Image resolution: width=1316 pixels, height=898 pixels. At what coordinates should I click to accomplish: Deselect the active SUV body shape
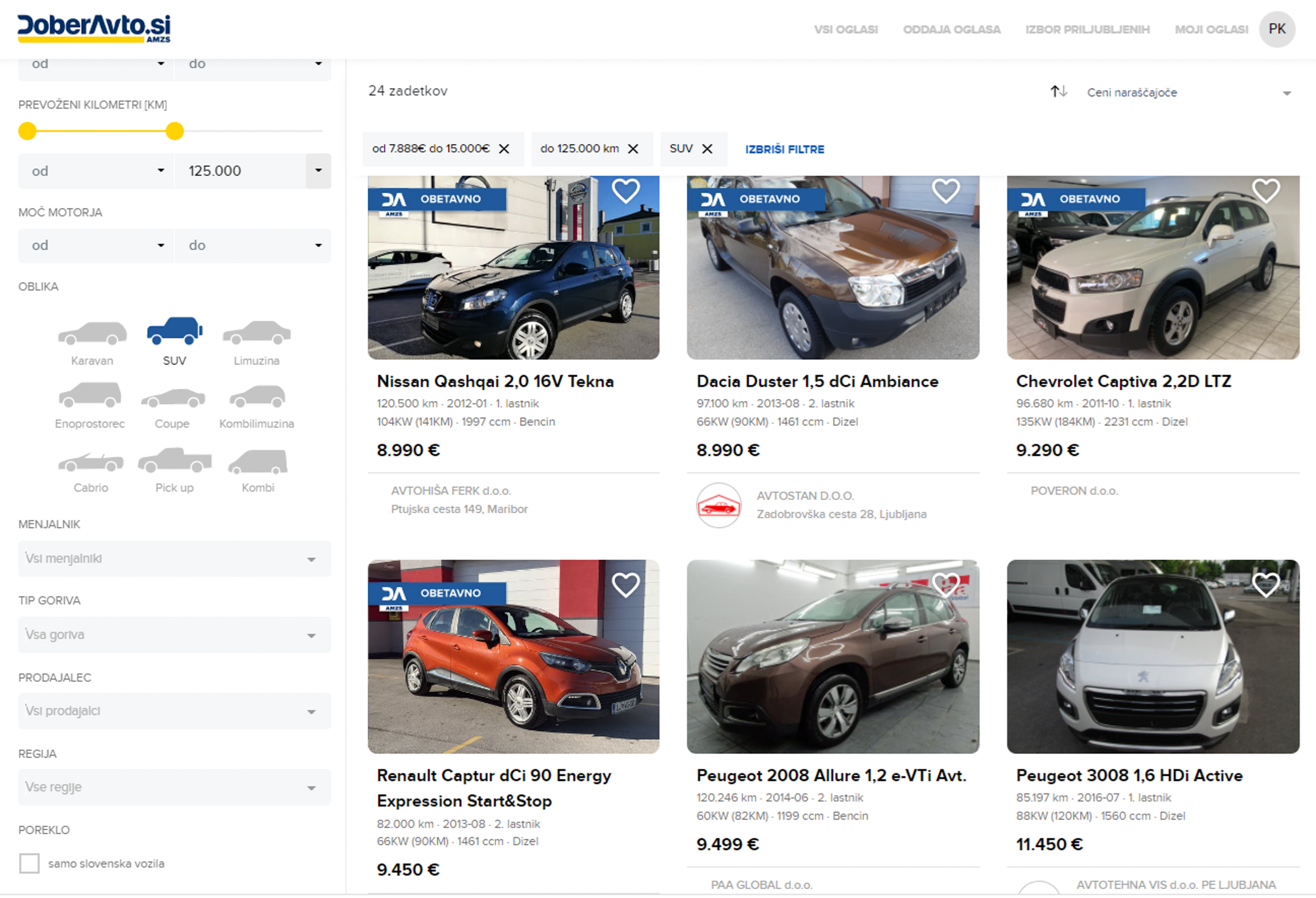click(174, 331)
